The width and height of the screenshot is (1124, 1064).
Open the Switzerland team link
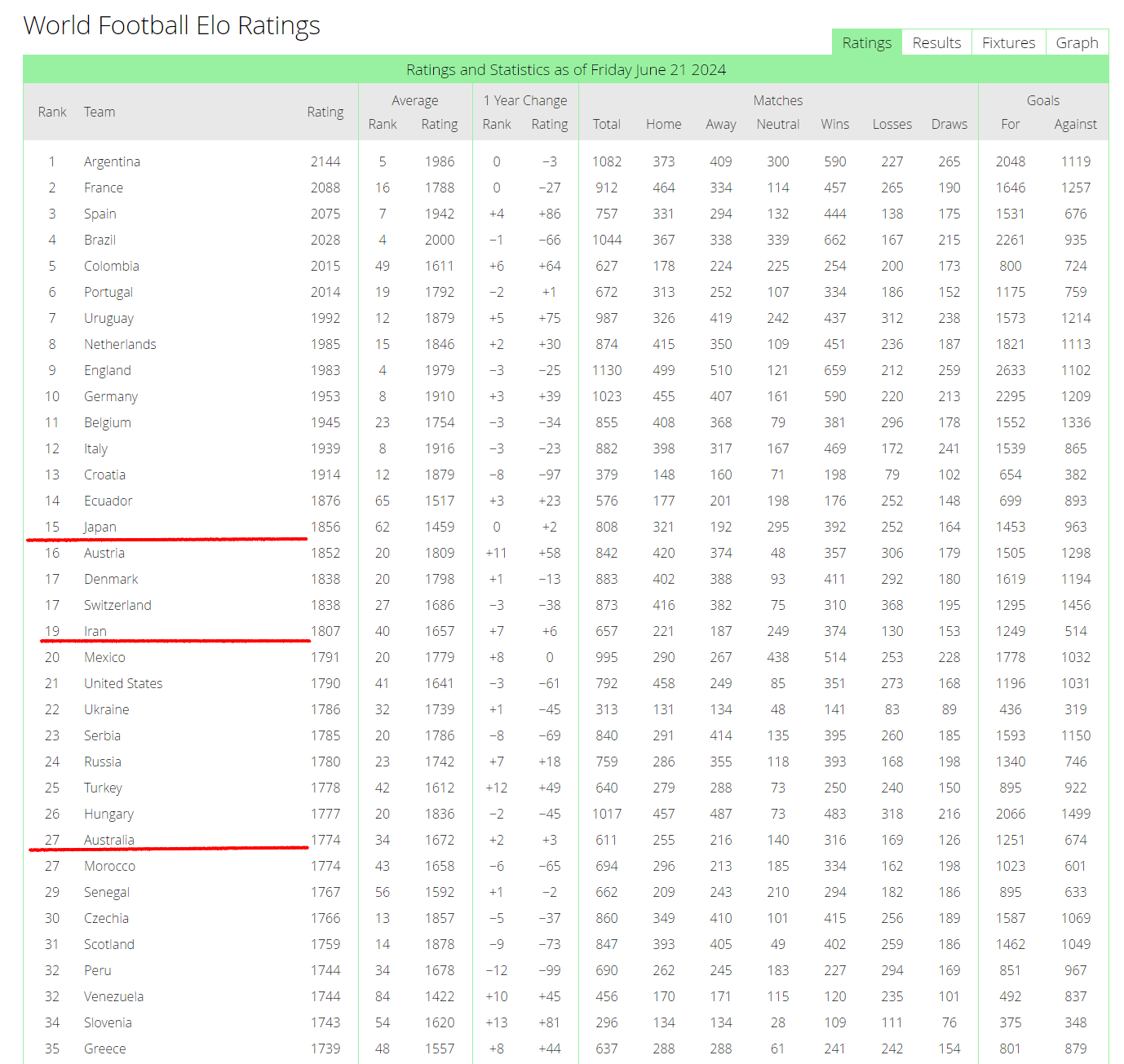pyautogui.click(x=117, y=605)
